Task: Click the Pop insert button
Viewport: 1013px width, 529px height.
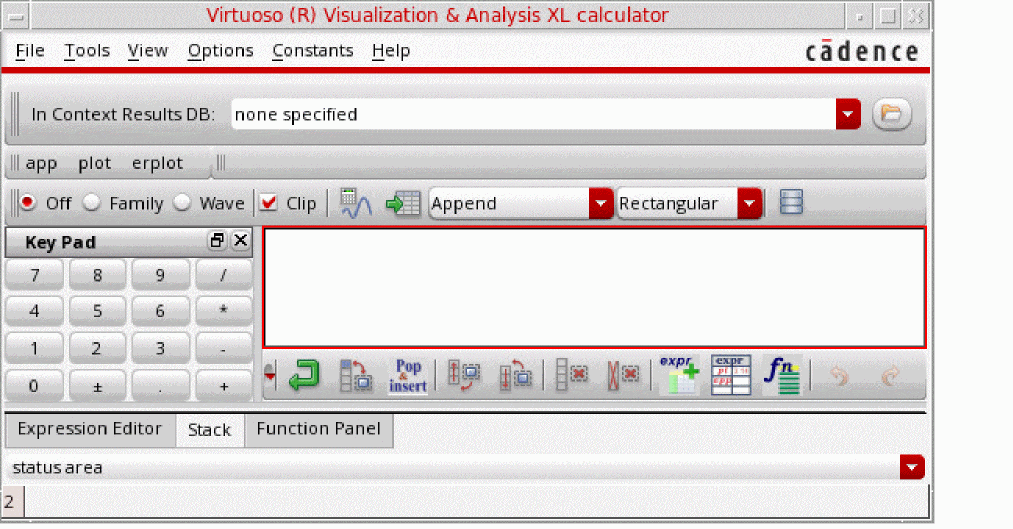Action: tap(408, 375)
